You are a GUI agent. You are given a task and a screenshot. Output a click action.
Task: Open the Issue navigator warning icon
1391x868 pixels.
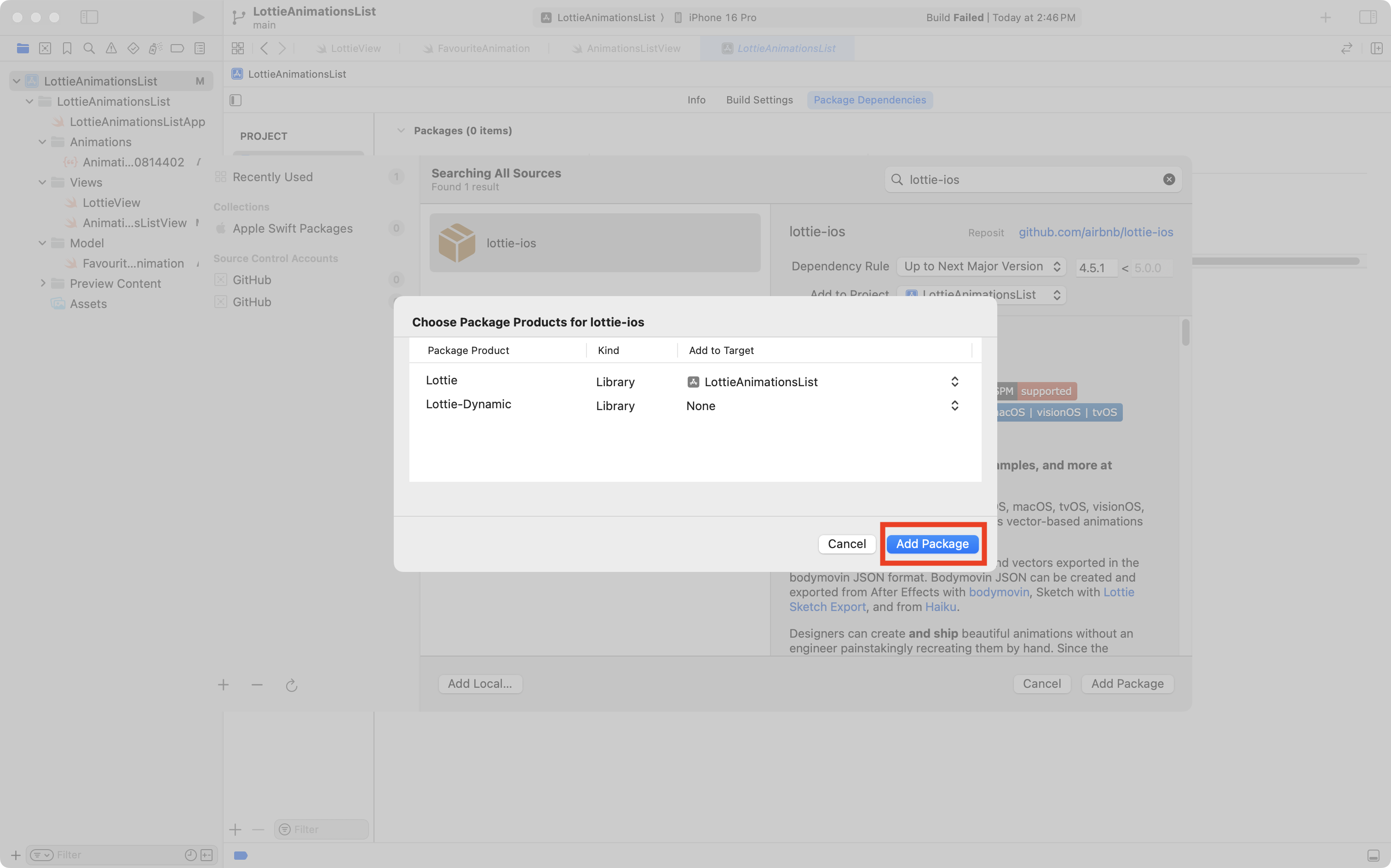(x=111, y=48)
